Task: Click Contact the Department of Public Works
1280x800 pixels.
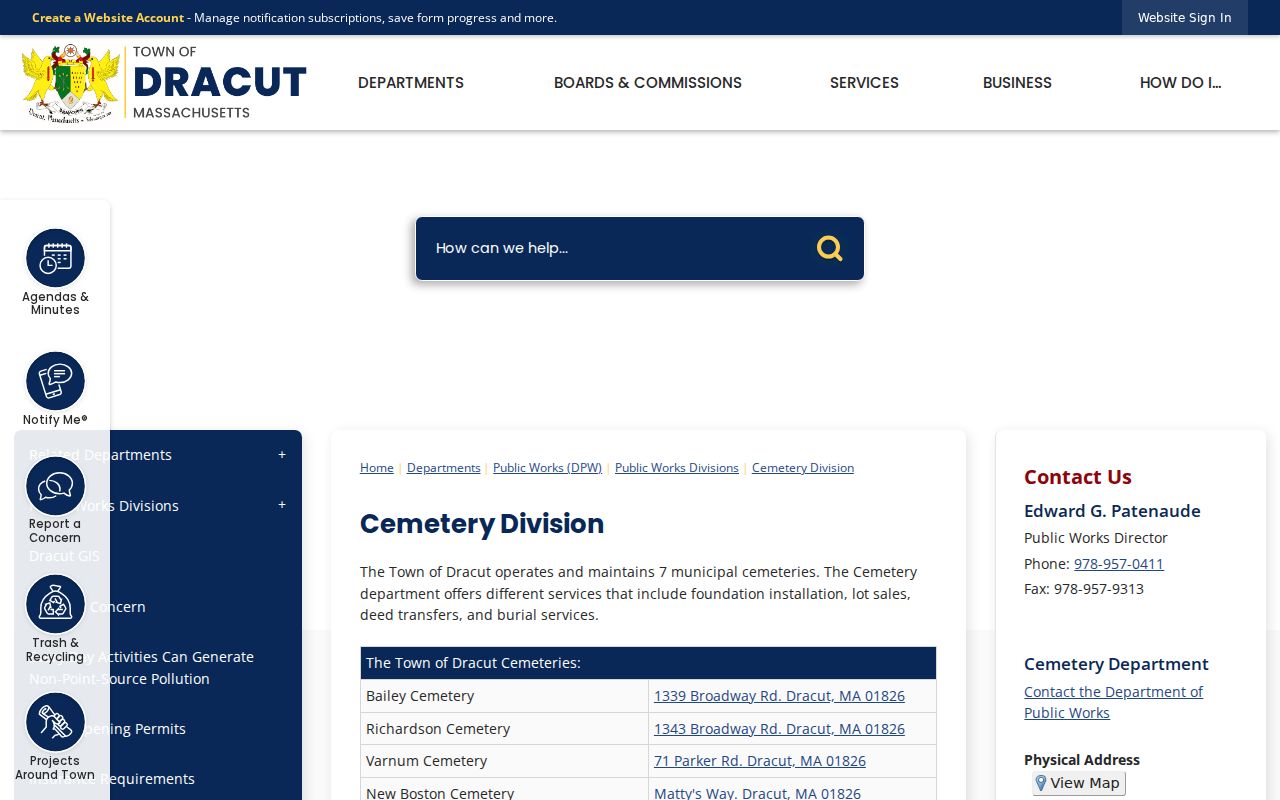Action: (1113, 702)
